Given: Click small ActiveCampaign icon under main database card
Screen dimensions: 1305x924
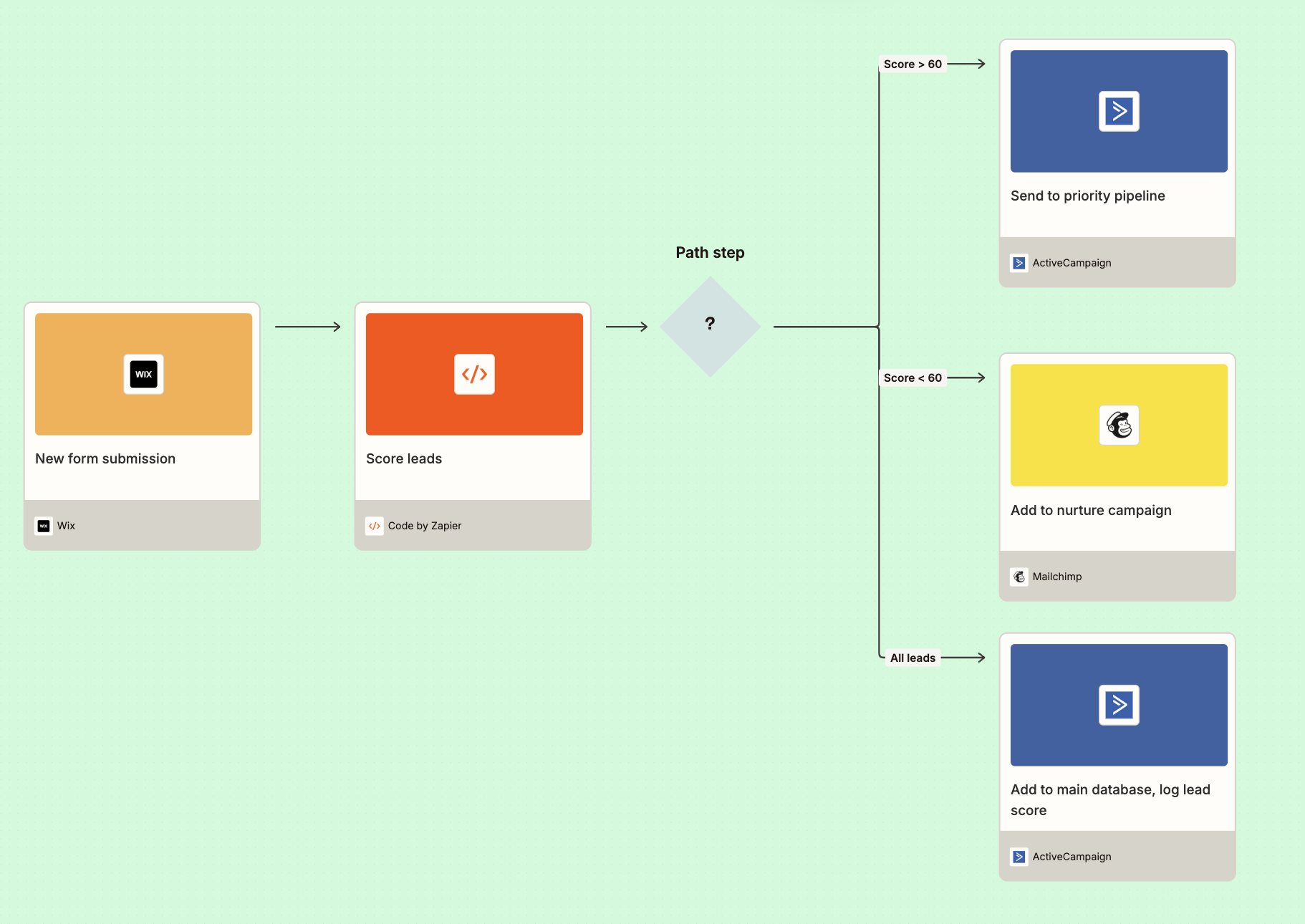Looking at the screenshot, I should click(1019, 857).
